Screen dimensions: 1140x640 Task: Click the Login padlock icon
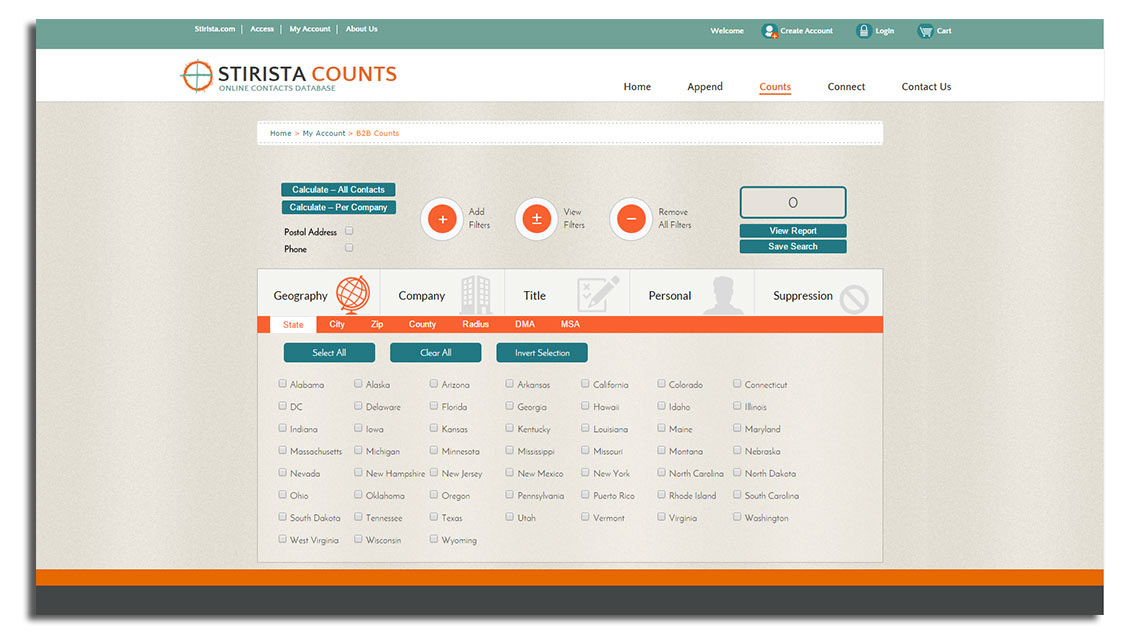[x=863, y=31]
